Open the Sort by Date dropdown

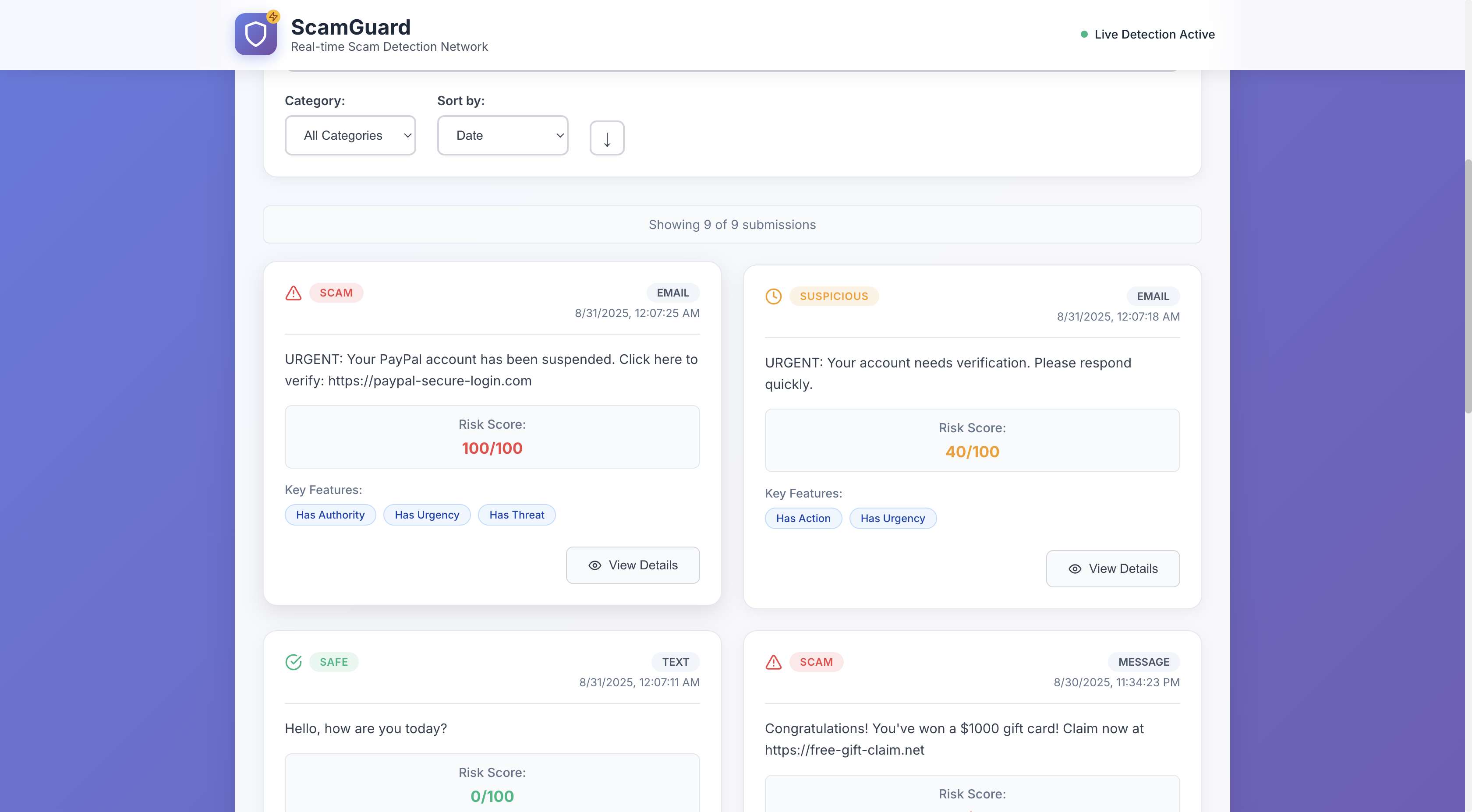pyautogui.click(x=502, y=135)
